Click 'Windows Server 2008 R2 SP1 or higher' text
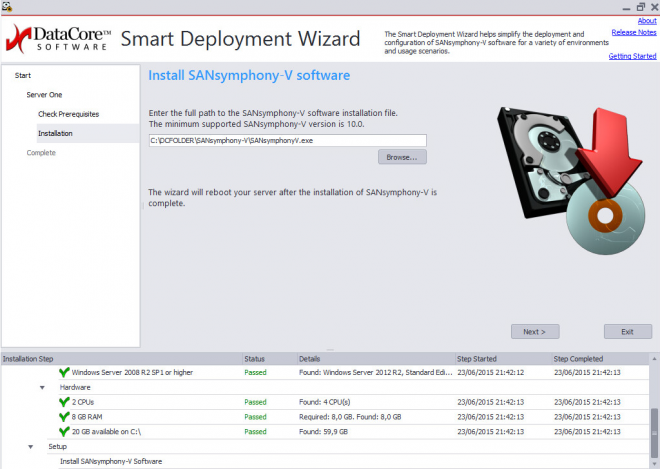 [x=132, y=372]
